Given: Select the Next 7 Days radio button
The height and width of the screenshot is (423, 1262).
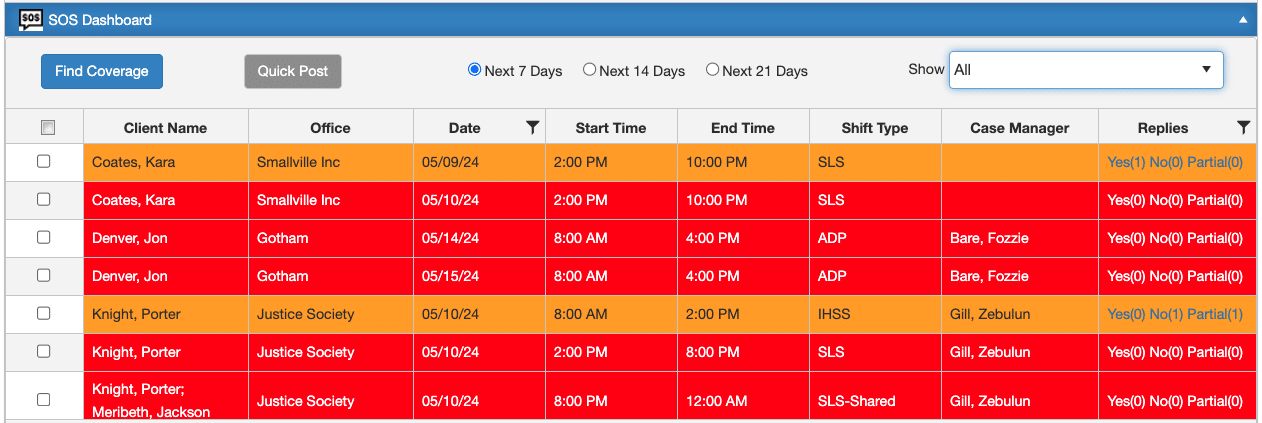Looking at the screenshot, I should tap(475, 70).
